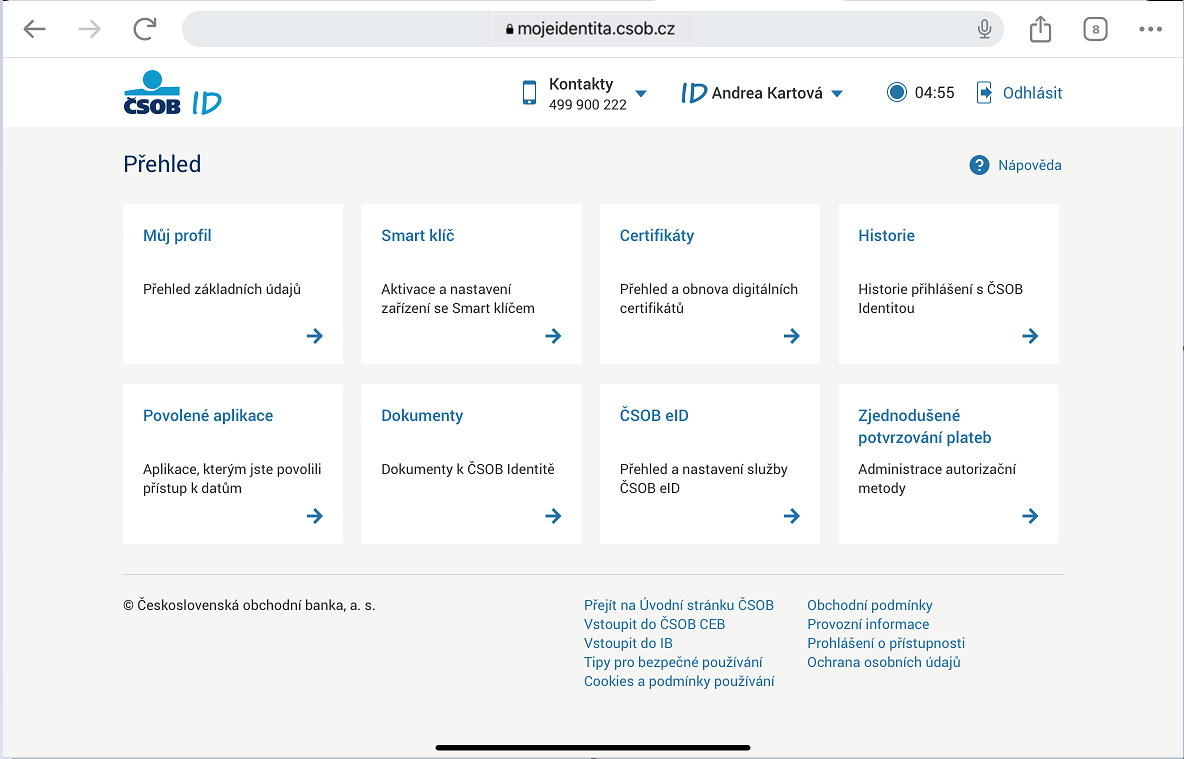Click text Dokumenty k ČSOB Identitě
Image resolution: width=1184 pixels, height=759 pixels.
tap(467, 469)
